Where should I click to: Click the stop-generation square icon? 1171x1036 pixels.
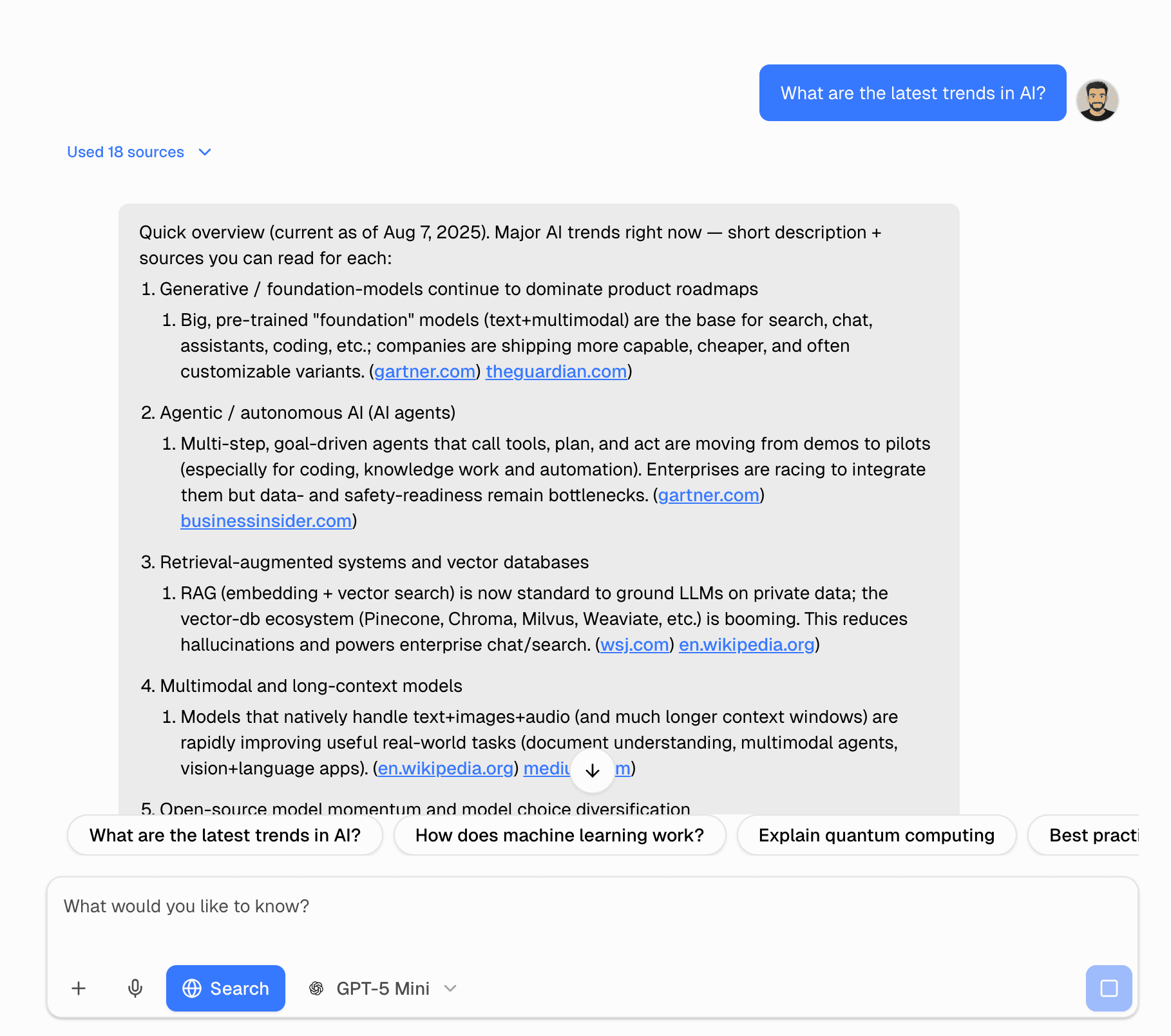click(1109, 988)
